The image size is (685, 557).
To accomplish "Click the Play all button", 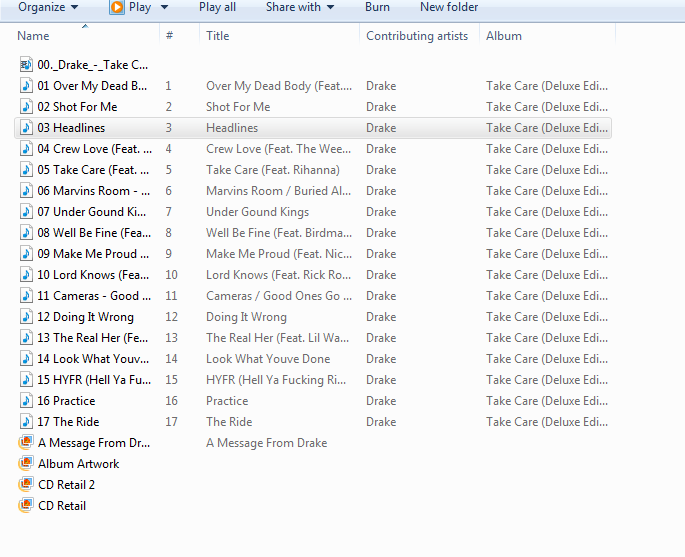I will [x=217, y=7].
